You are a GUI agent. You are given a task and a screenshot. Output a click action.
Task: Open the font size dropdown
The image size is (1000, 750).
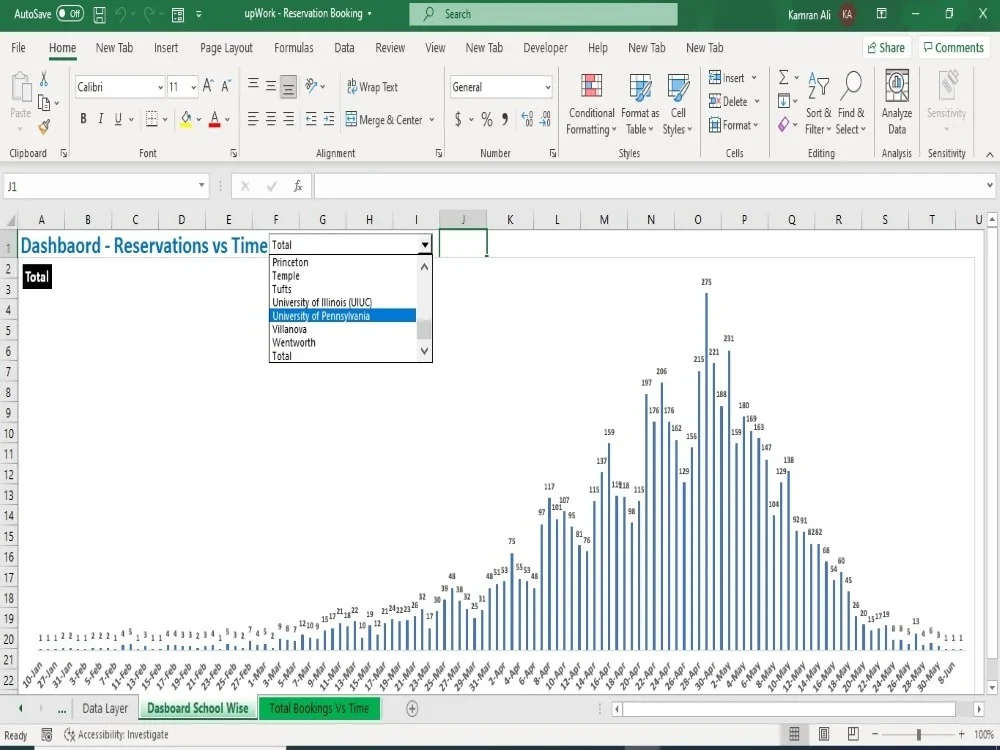(x=190, y=87)
